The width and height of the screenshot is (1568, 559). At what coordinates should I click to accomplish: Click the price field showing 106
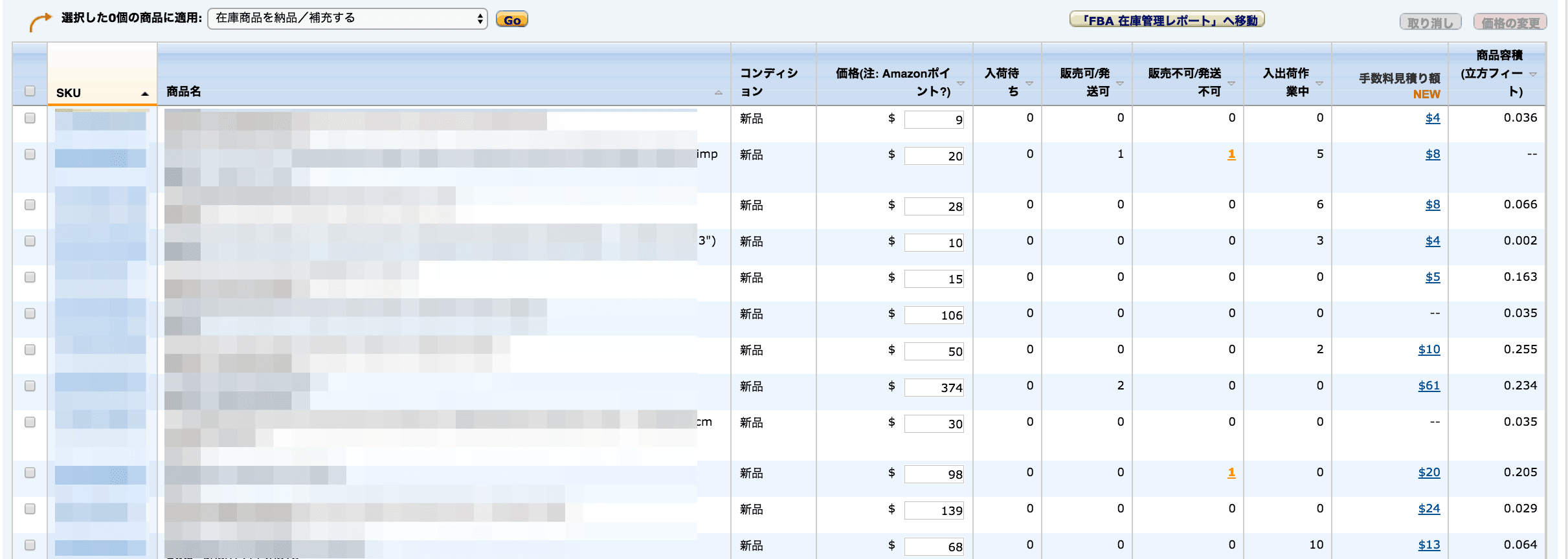(934, 315)
